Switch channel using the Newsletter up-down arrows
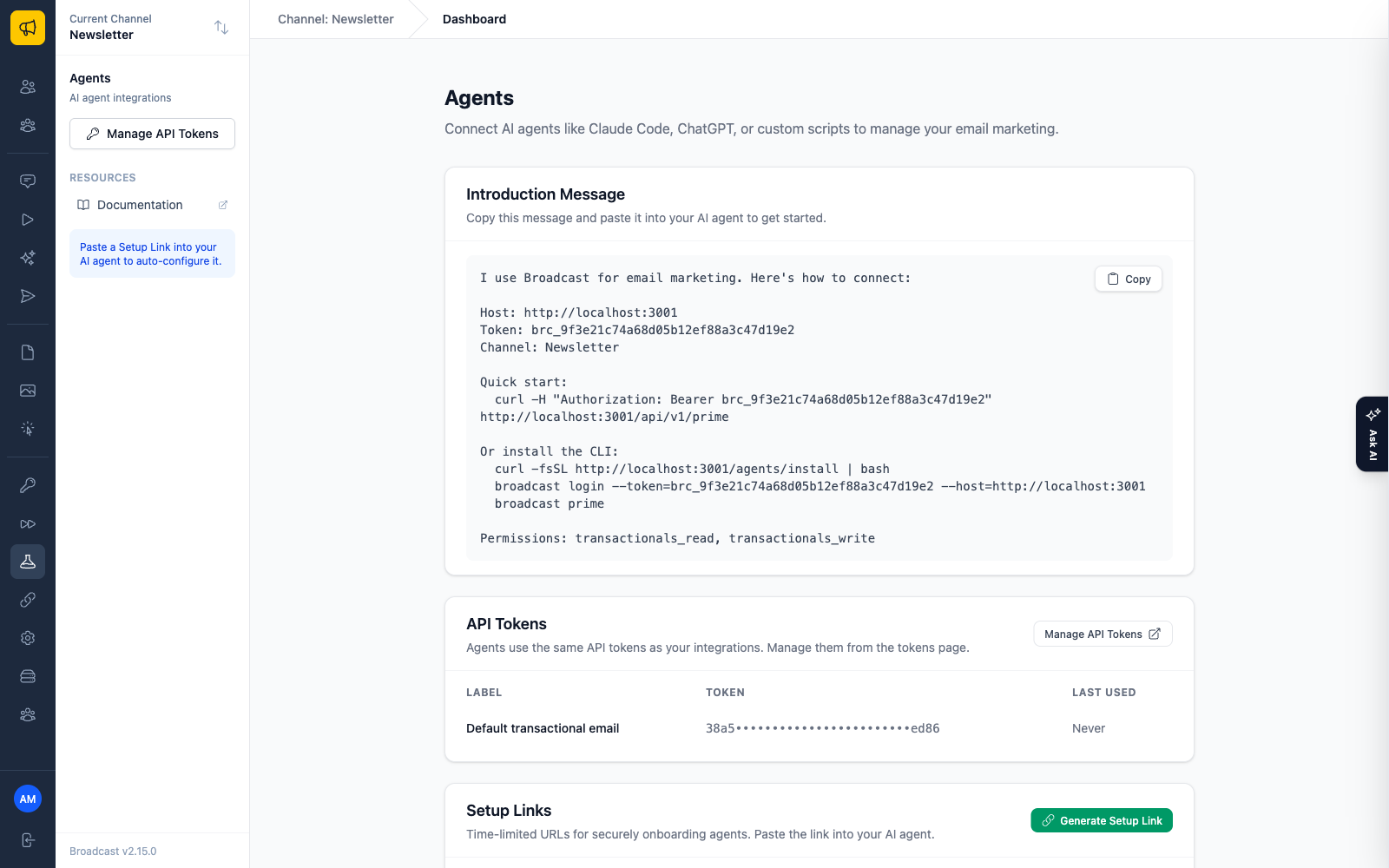The height and width of the screenshot is (868, 1389). coord(221,28)
